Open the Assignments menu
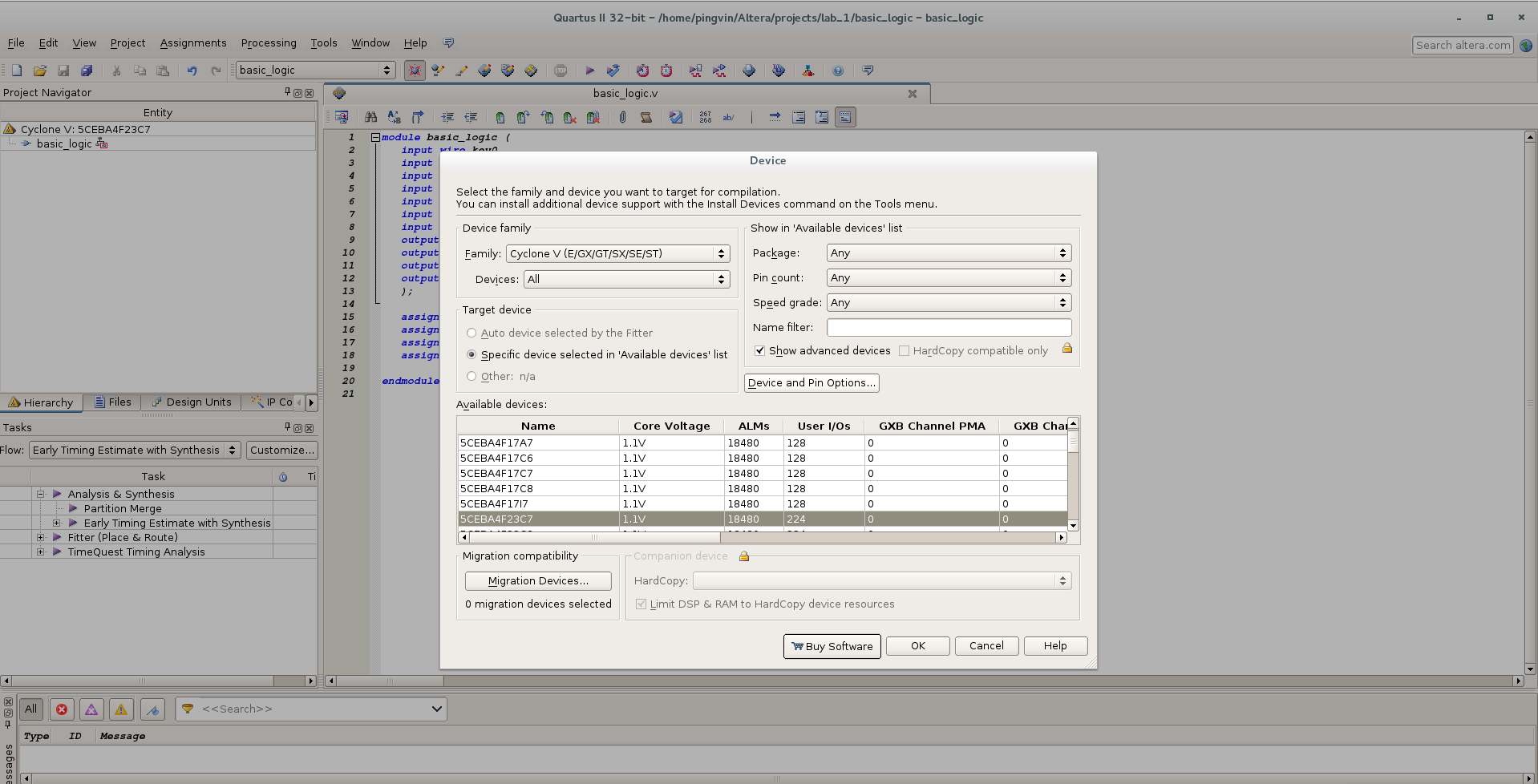Viewport: 1538px width, 784px height. (x=192, y=43)
